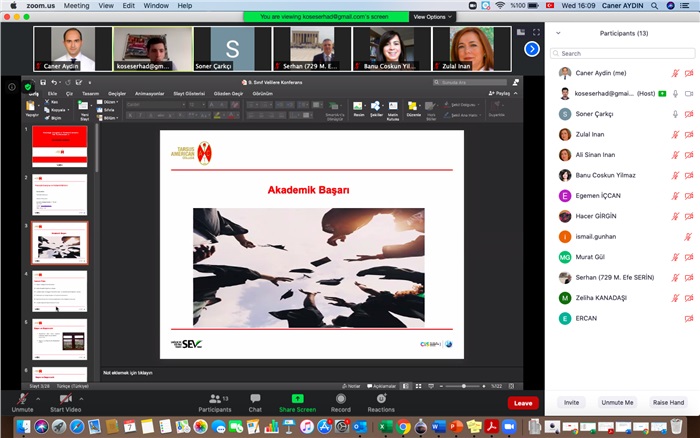Select Zulal Inan video thumbnail
Screen dimensions: 700x438
click(472, 49)
